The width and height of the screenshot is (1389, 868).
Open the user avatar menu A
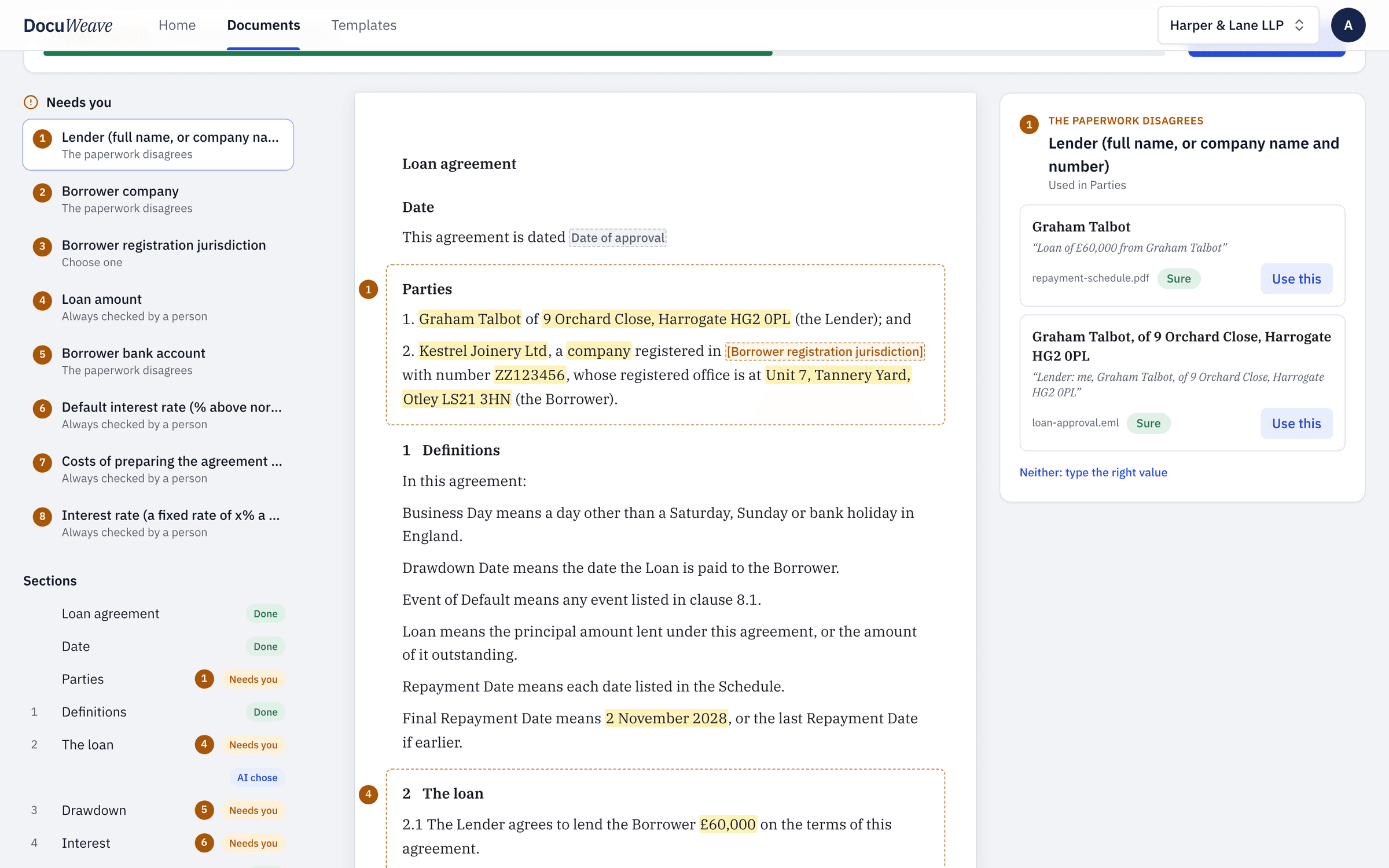[1348, 25]
